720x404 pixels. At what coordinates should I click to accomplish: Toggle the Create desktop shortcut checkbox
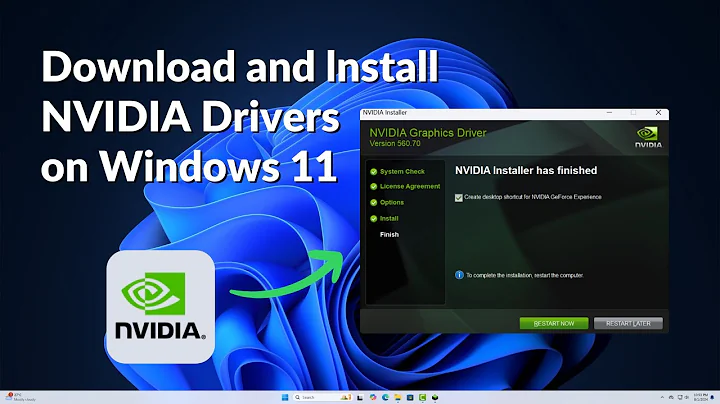[458, 197]
